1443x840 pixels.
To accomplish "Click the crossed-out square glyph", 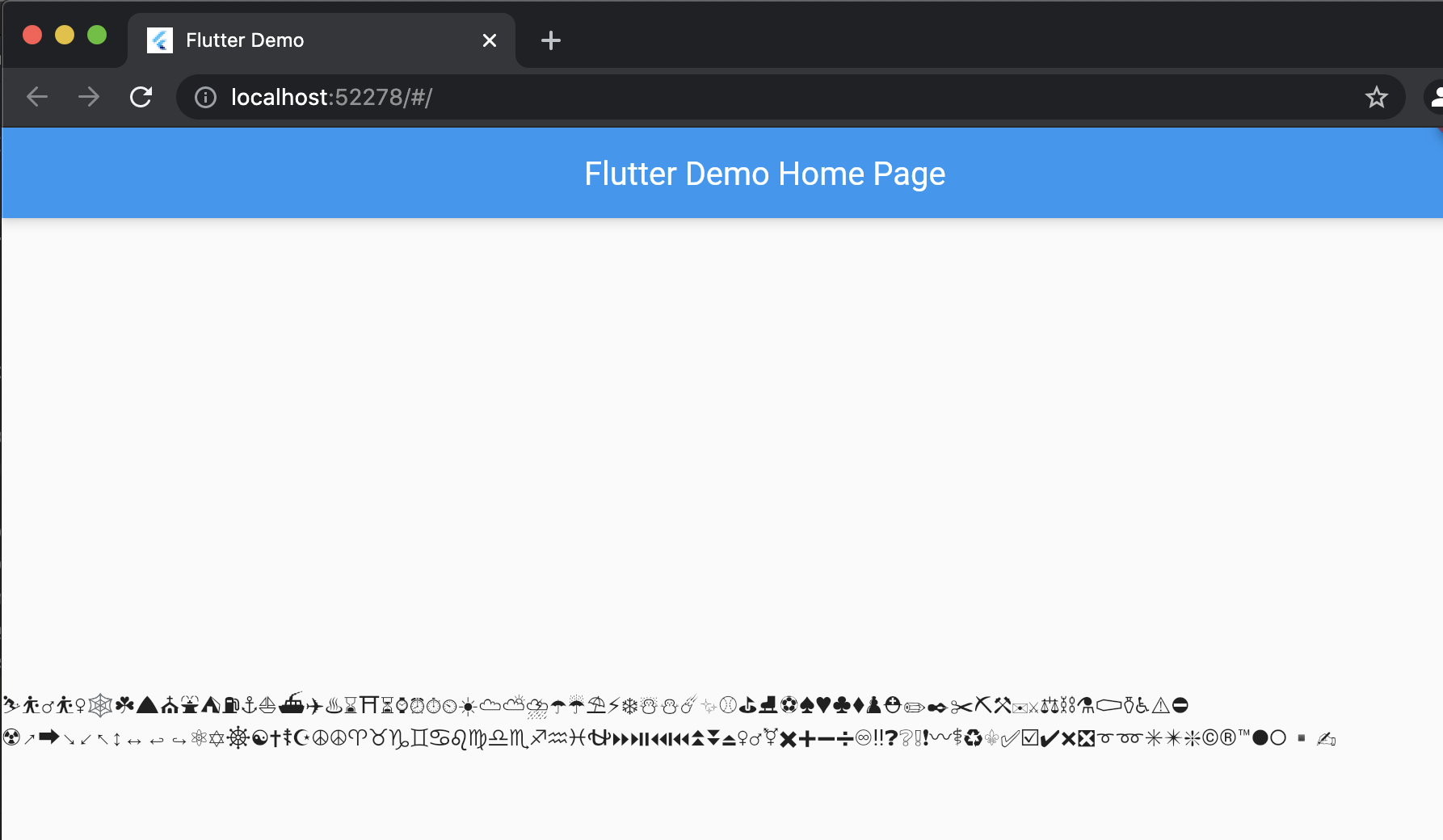I will (1086, 737).
